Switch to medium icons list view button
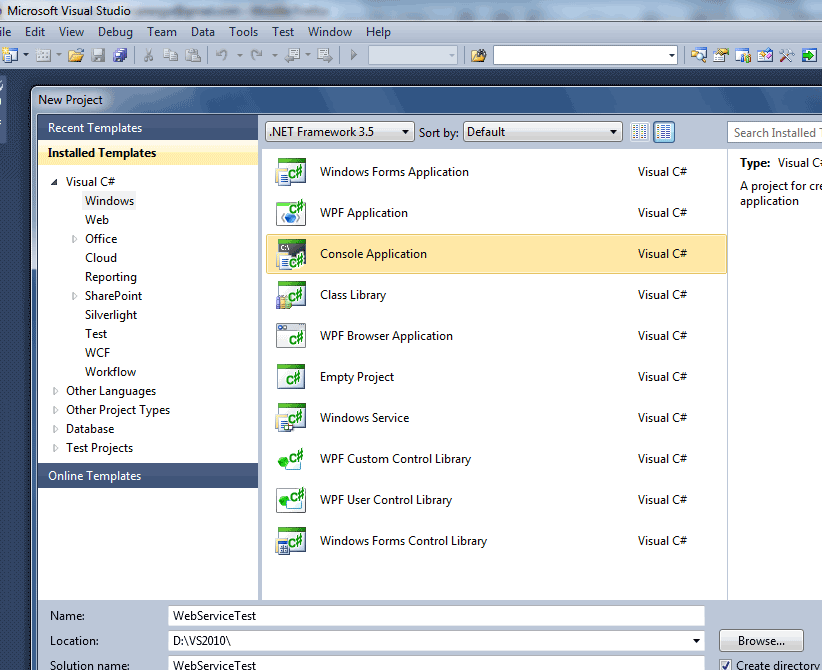Image resolution: width=822 pixels, height=670 pixels. click(664, 132)
